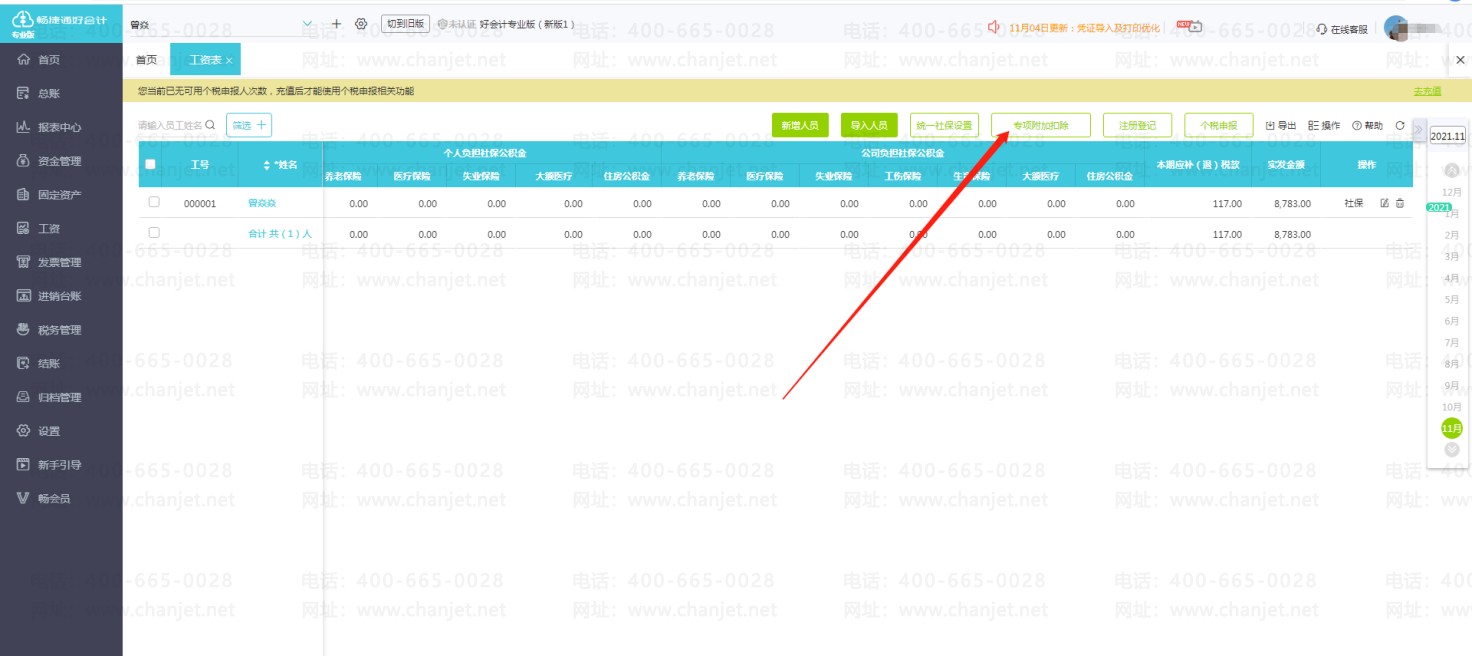Open the gear settings icon beside the plus
The height and width of the screenshot is (656, 1472).
(x=361, y=24)
